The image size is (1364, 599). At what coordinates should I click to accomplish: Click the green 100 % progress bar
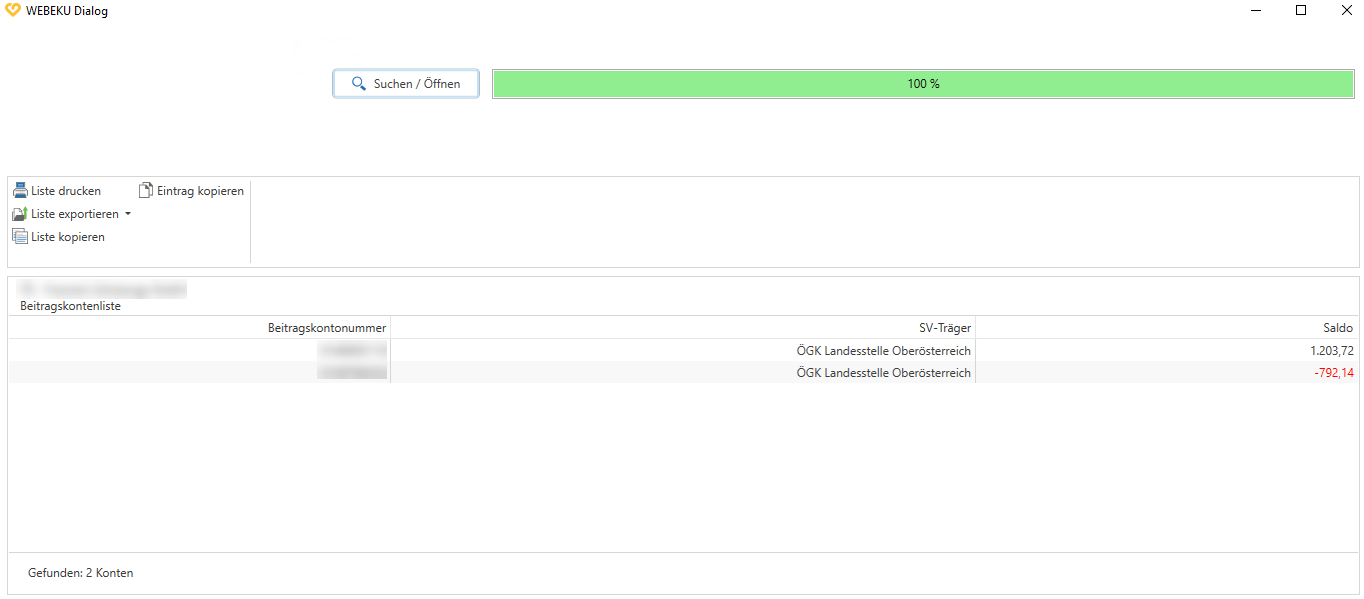(922, 83)
